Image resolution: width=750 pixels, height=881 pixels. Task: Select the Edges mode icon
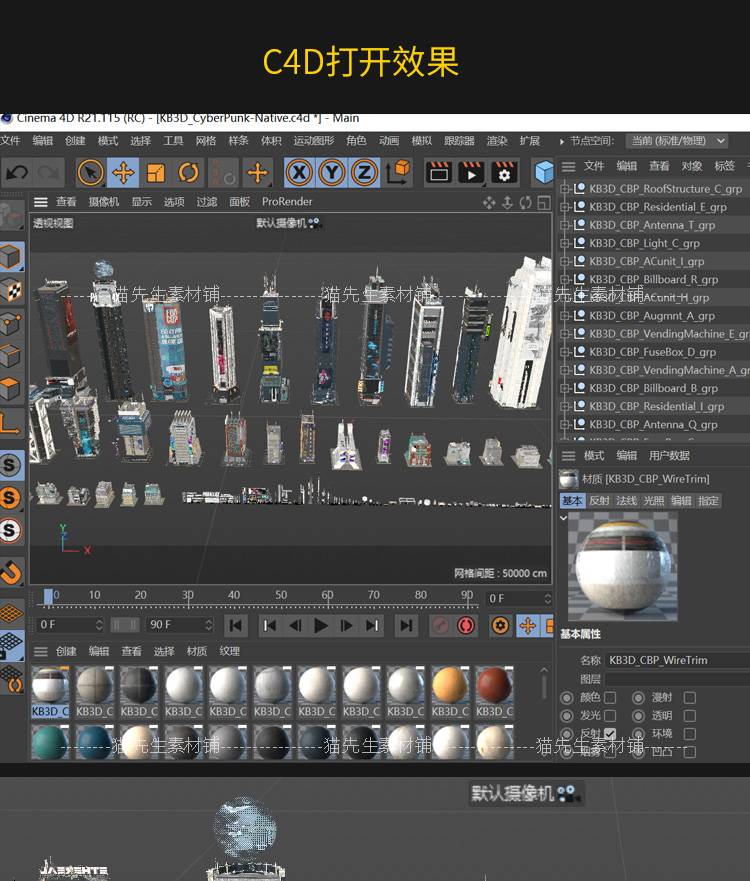(x=11, y=356)
